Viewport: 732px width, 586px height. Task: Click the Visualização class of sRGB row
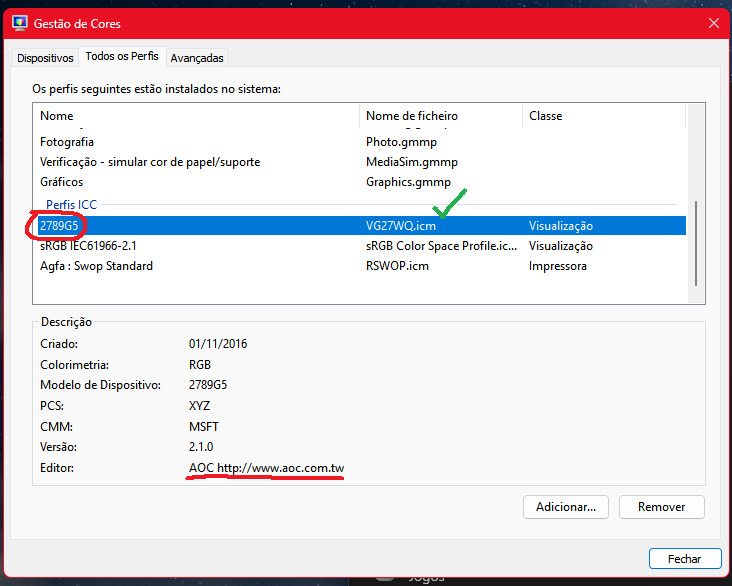[561, 246]
